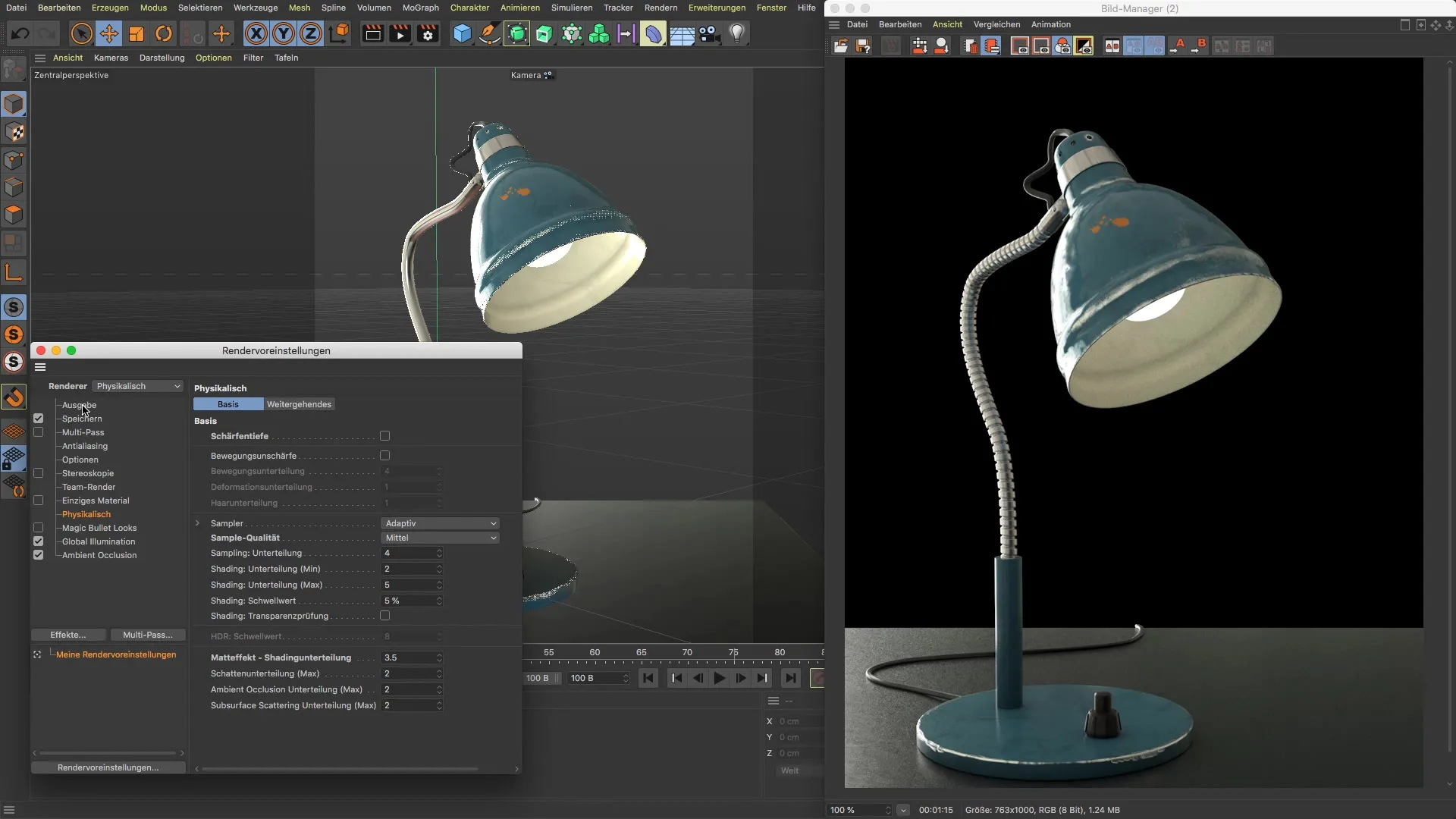The height and width of the screenshot is (819, 1456).
Task: Click Rendervoreinstellungen... button at bottom
Action: (108, 767)
